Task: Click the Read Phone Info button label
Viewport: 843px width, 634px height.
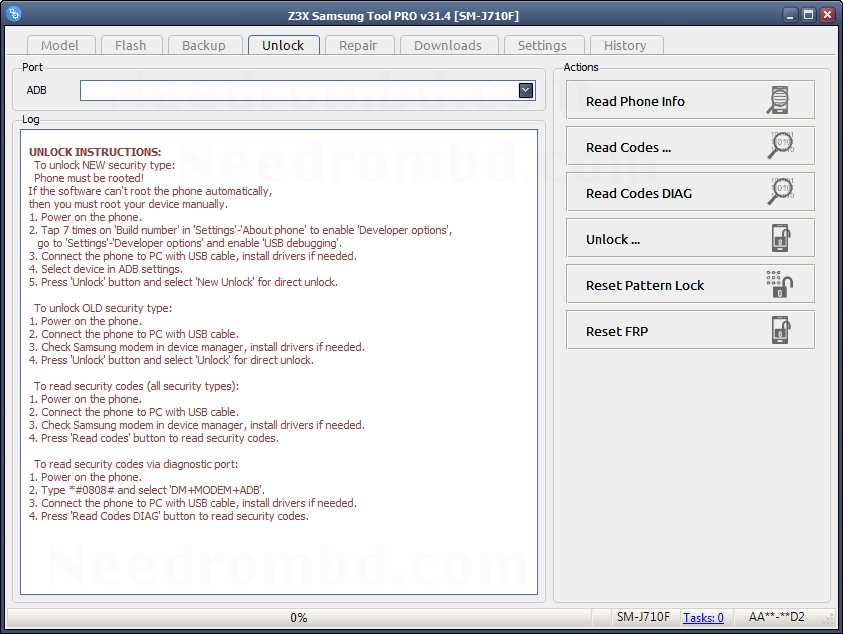Action: 635,101
